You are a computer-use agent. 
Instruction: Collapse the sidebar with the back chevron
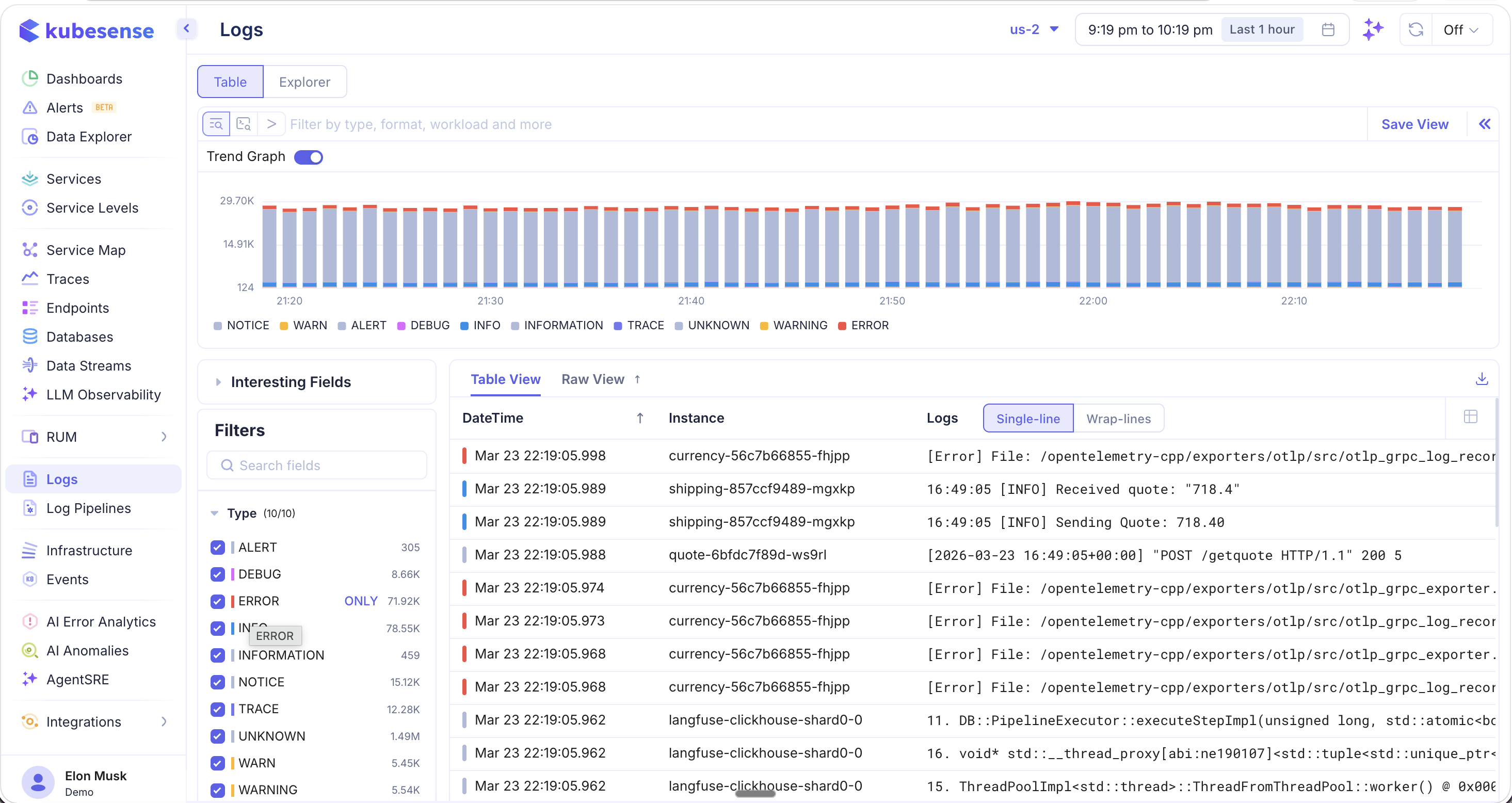[186, 28]
